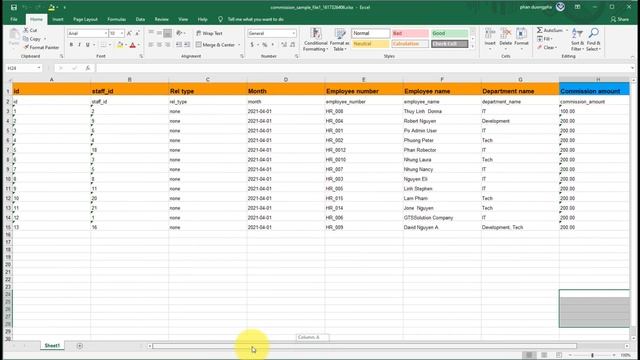
Task: Click the Borders icon in Font group
Action: coord(103,45)
